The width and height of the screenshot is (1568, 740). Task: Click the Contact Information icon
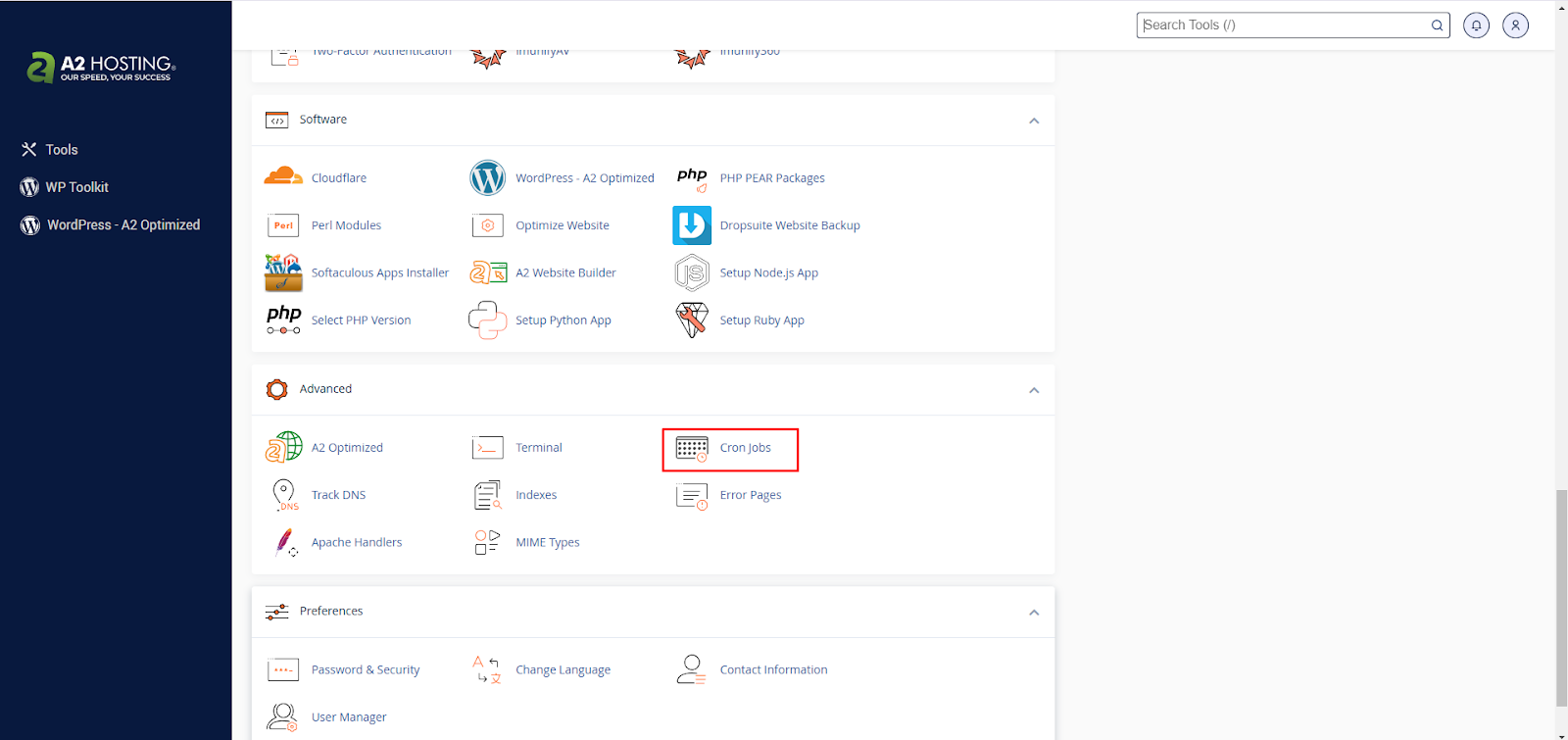[691, 669]
